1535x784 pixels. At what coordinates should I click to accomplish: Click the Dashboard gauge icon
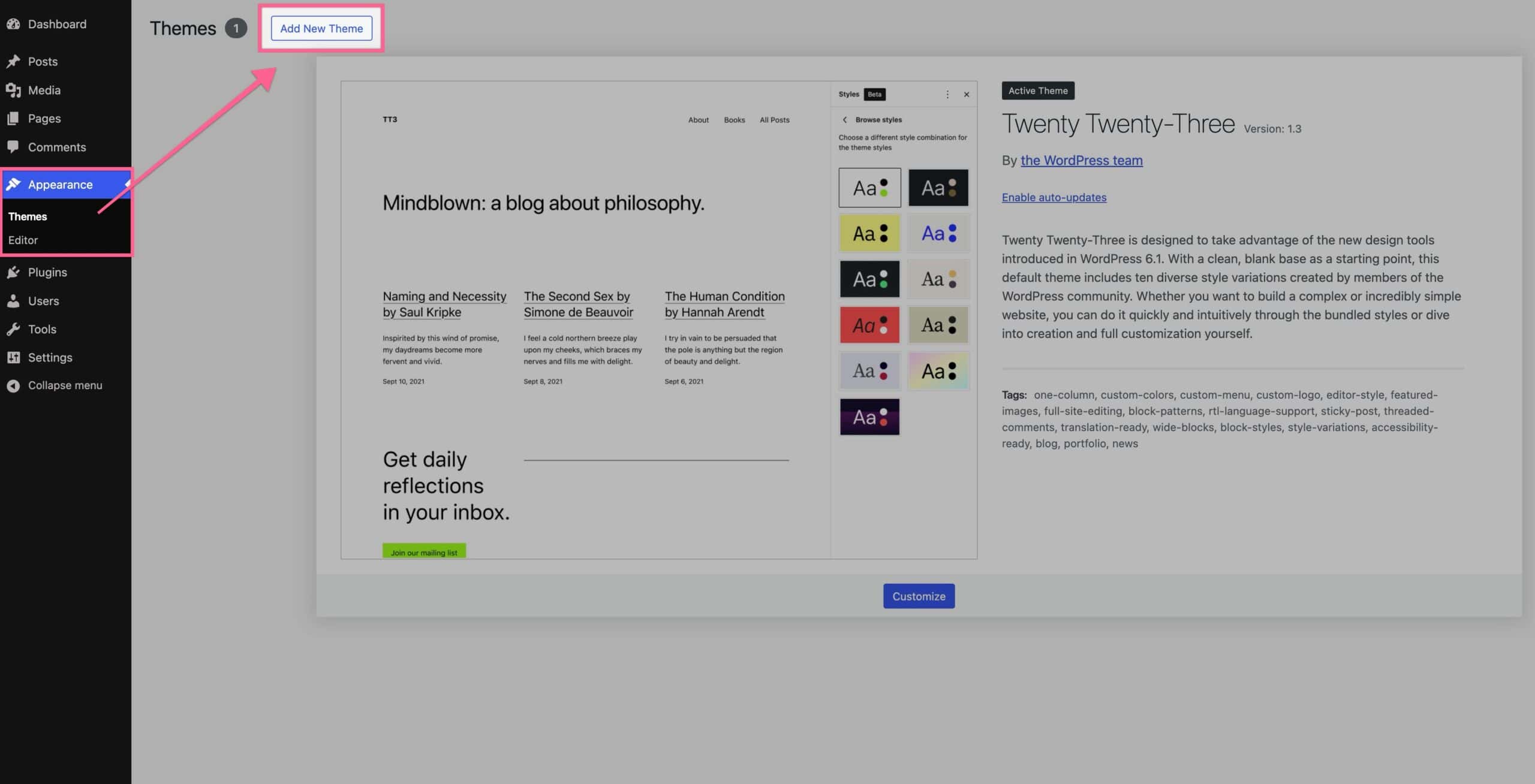[13, 24]
